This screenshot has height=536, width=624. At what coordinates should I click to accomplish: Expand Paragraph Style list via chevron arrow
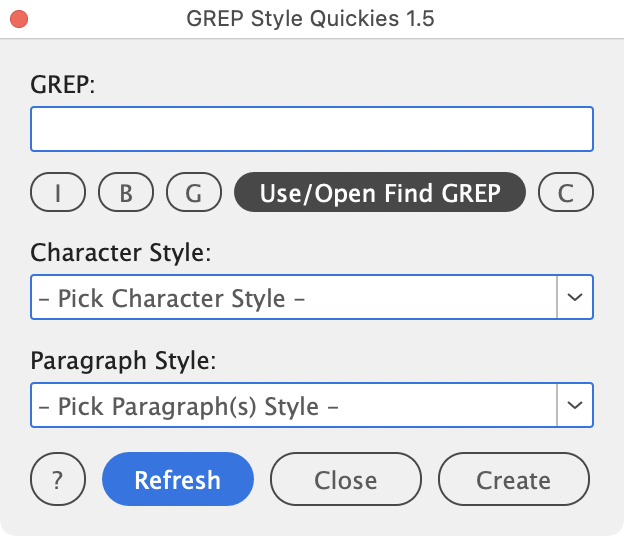click(x=575, y=406)
